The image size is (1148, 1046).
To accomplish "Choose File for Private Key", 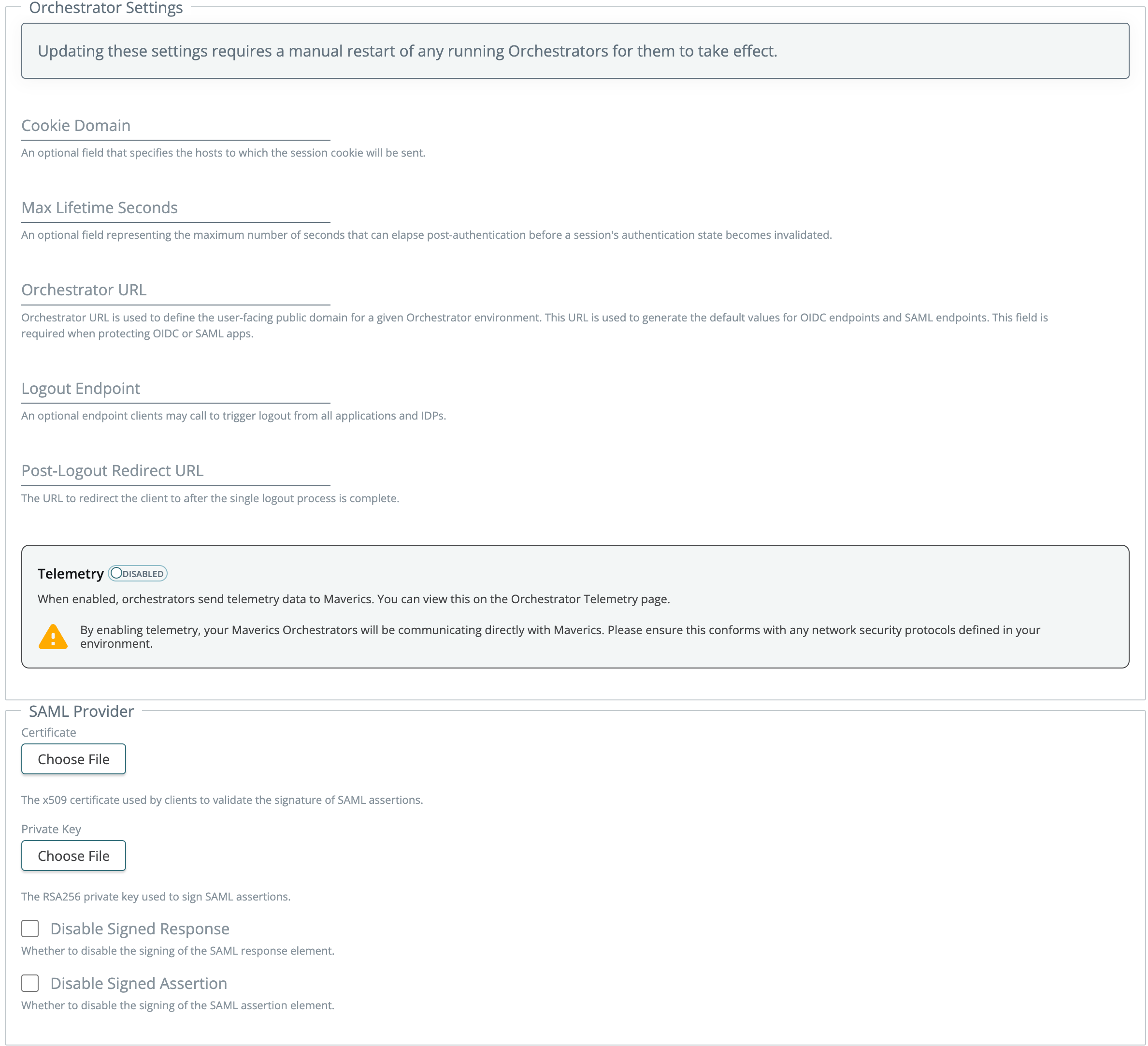I will [73, 856].
